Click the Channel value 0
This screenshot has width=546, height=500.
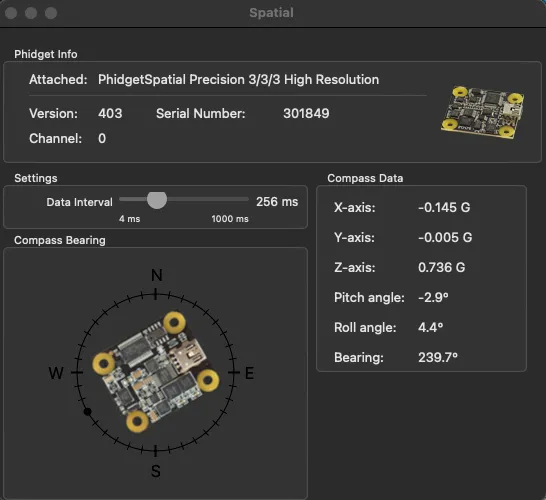pos(102,138)
